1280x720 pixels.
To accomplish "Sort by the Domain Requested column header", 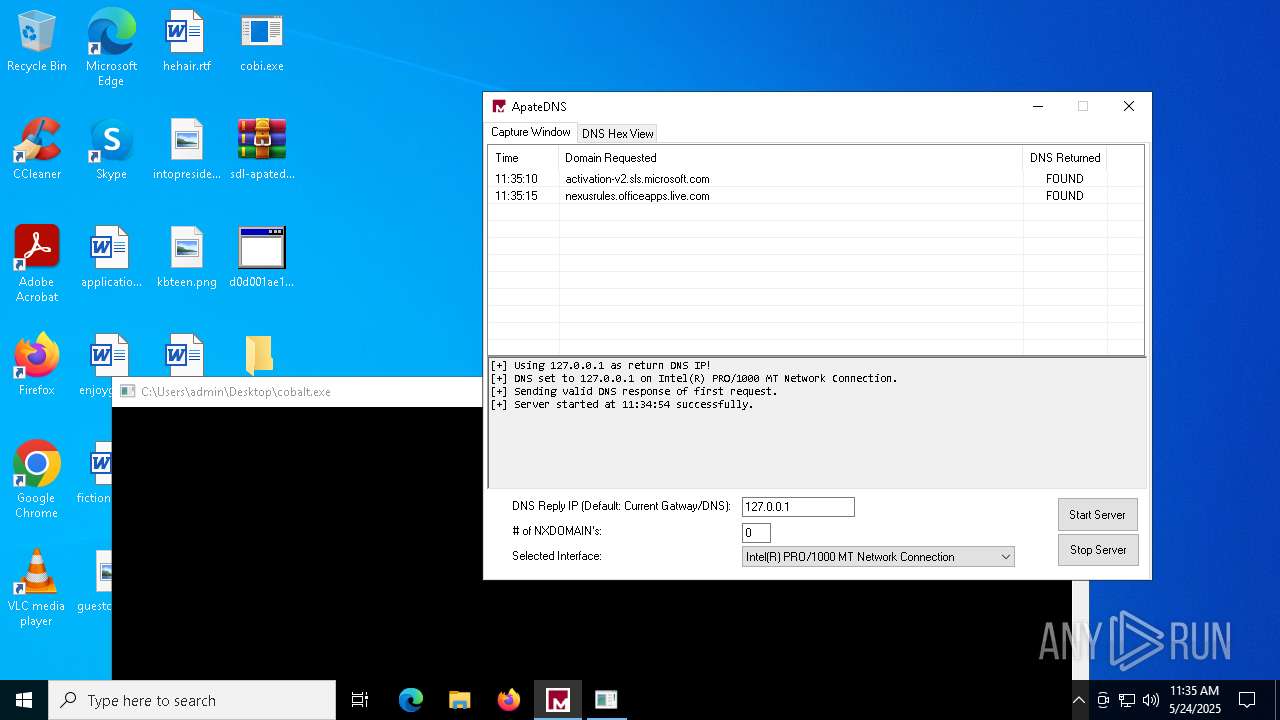I will [x=791, y=158].
